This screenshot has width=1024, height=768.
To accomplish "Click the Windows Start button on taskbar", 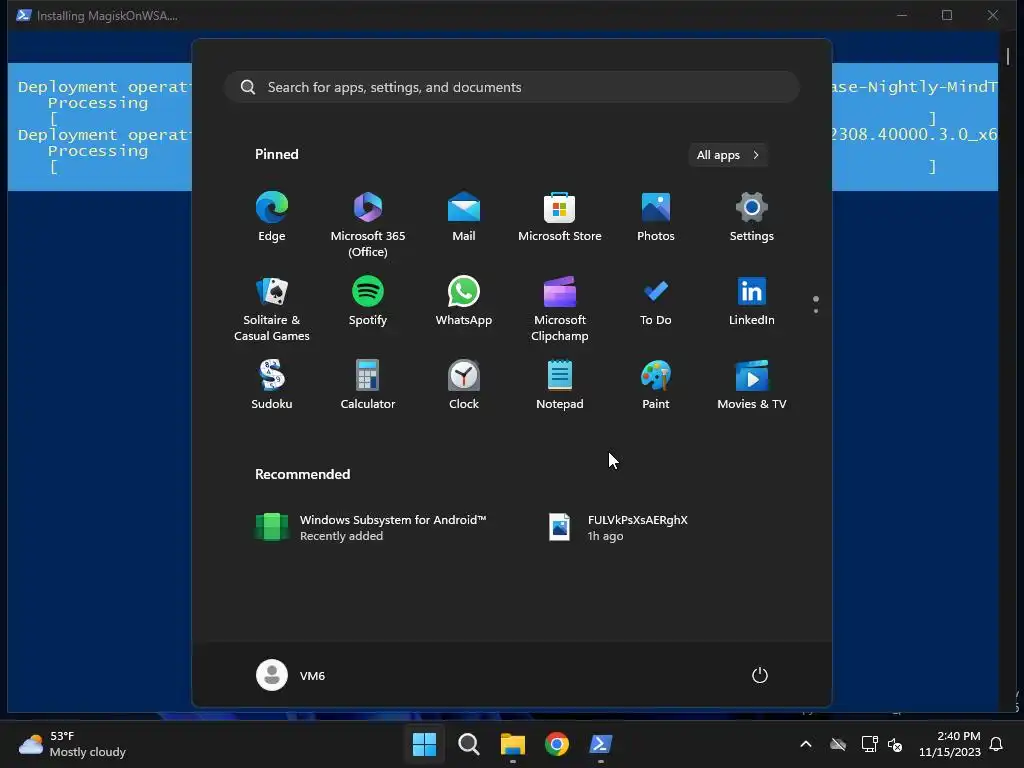I will point(424,744).
